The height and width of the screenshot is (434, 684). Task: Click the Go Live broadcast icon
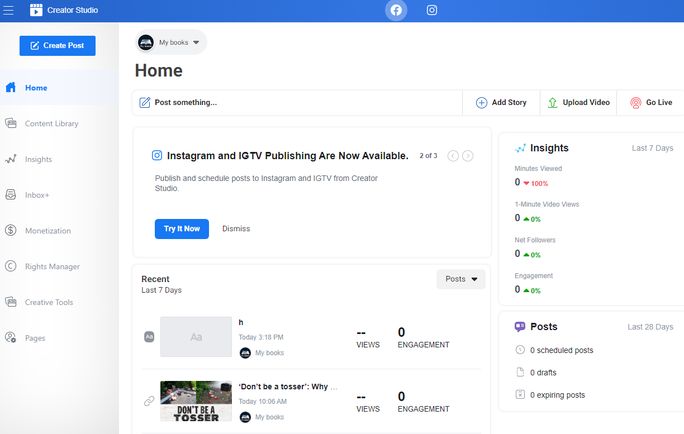(x=636, y=103)
